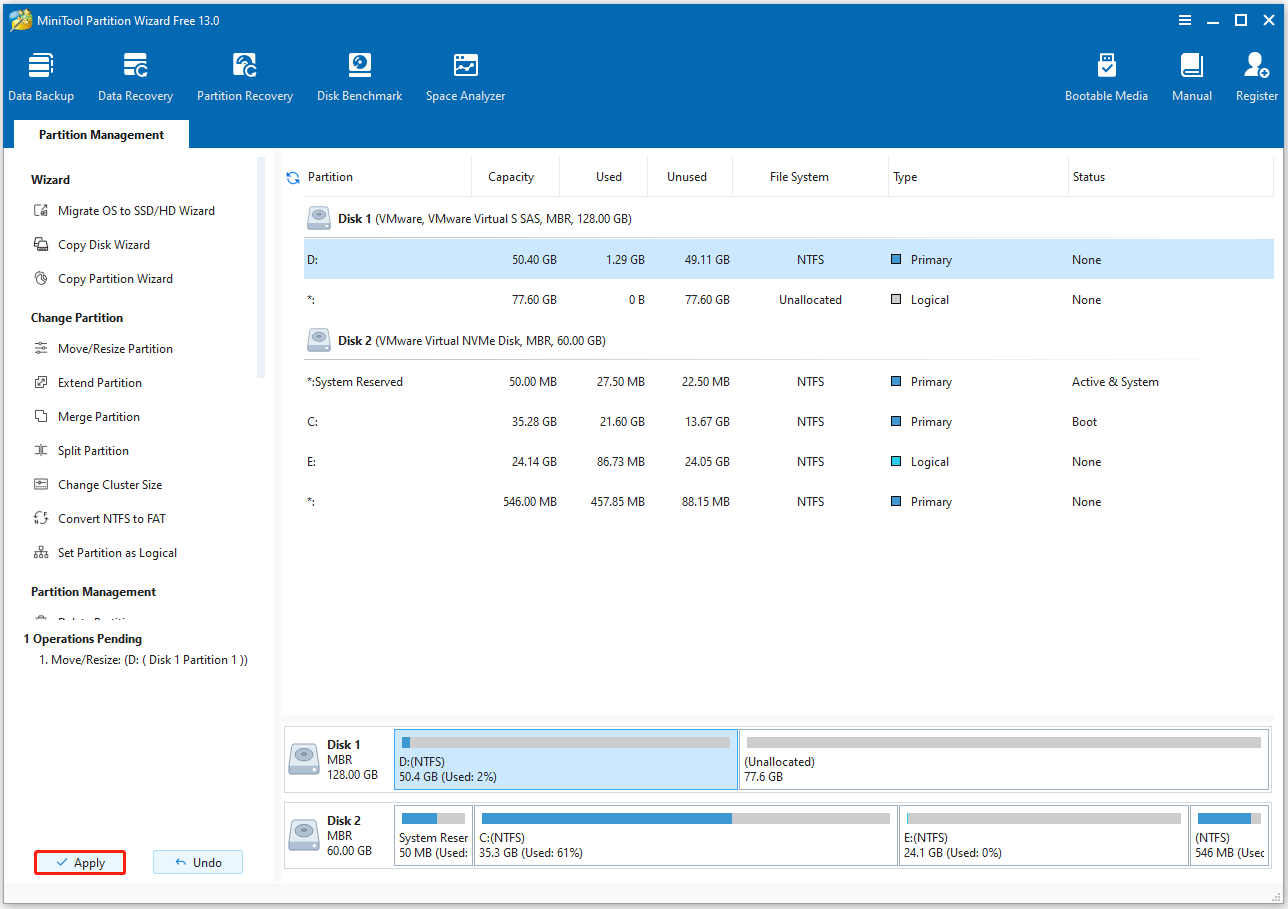Refresh the partition list
1288x909 pixels.
click(292, 177)
